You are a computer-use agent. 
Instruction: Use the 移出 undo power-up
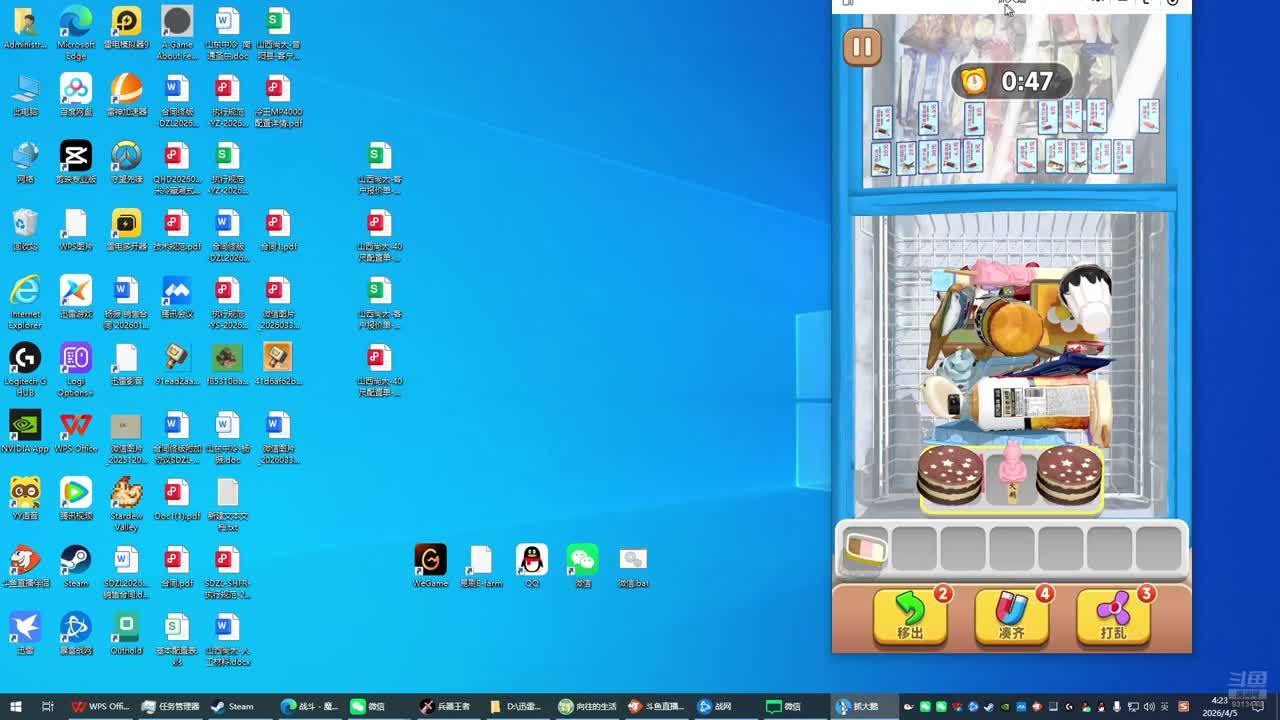coord(909,616)
